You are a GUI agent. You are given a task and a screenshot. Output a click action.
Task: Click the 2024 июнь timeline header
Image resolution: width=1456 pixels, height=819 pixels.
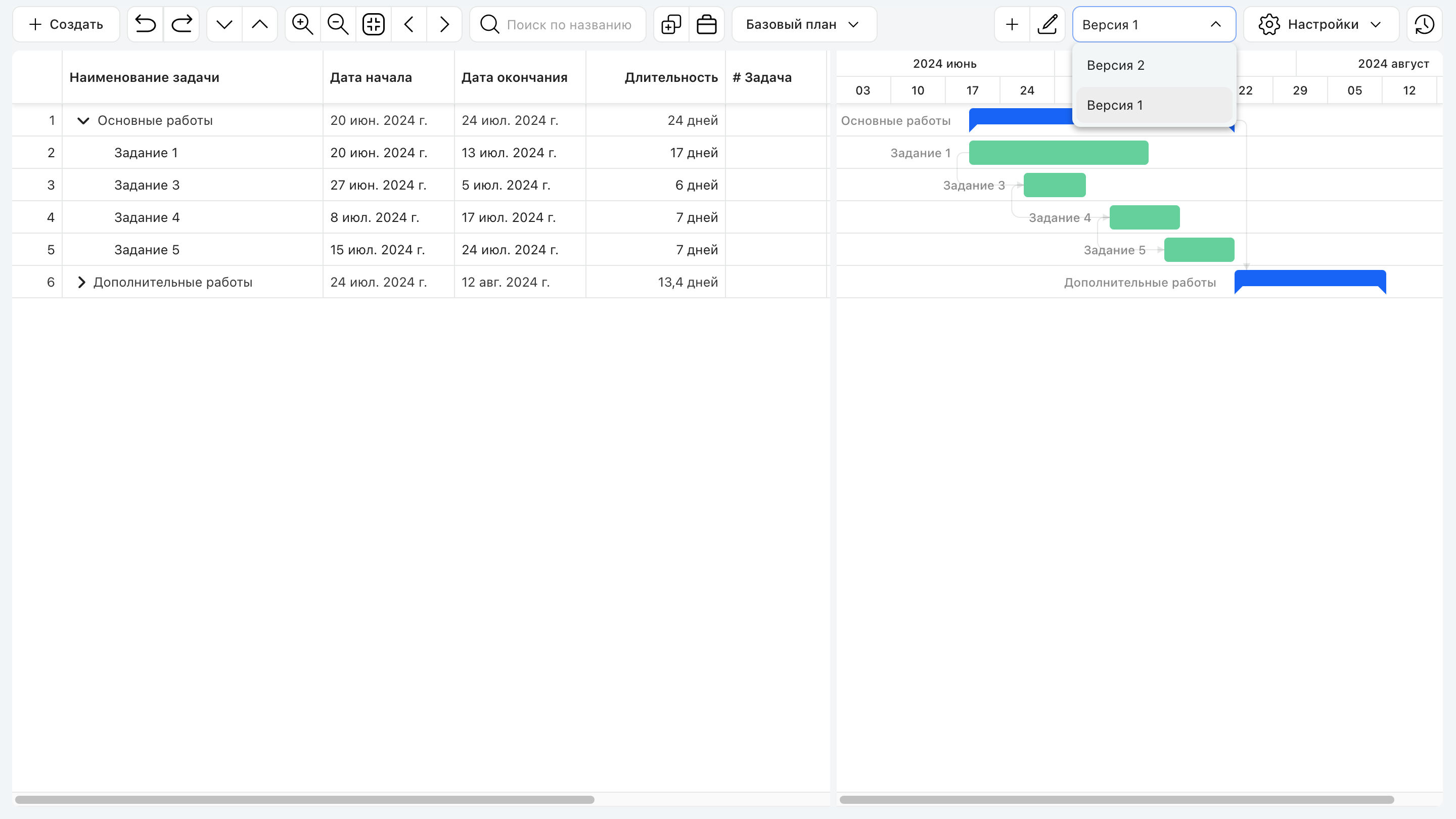tap(945, 64)
